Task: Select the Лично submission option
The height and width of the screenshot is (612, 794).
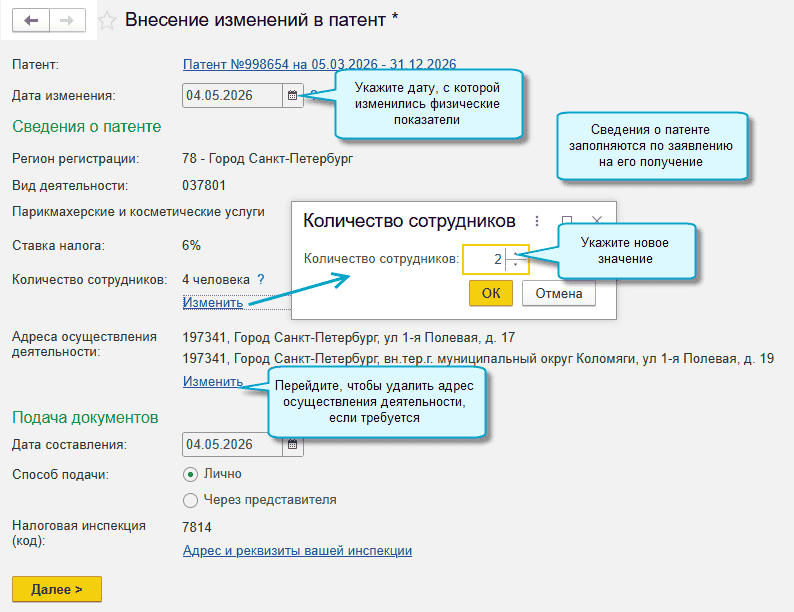Action: [x=191, y=474]
